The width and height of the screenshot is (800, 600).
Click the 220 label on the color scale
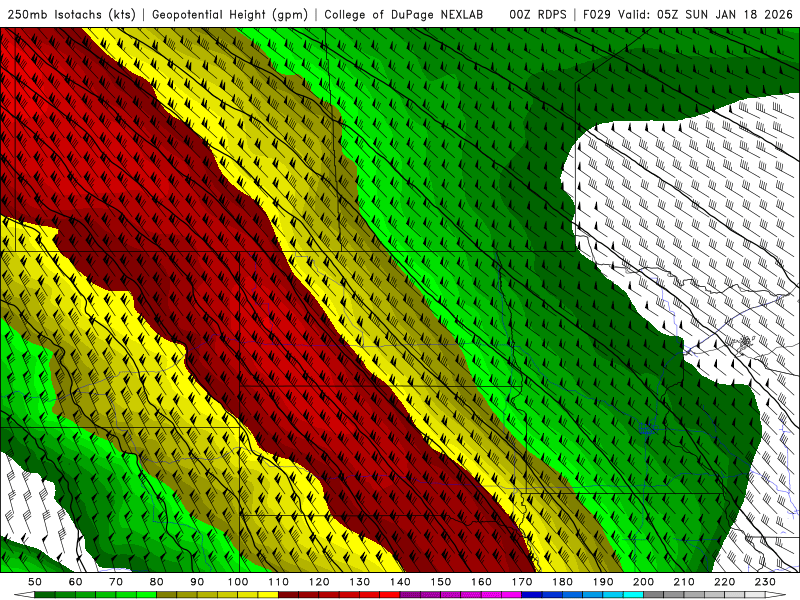(724, 582)
